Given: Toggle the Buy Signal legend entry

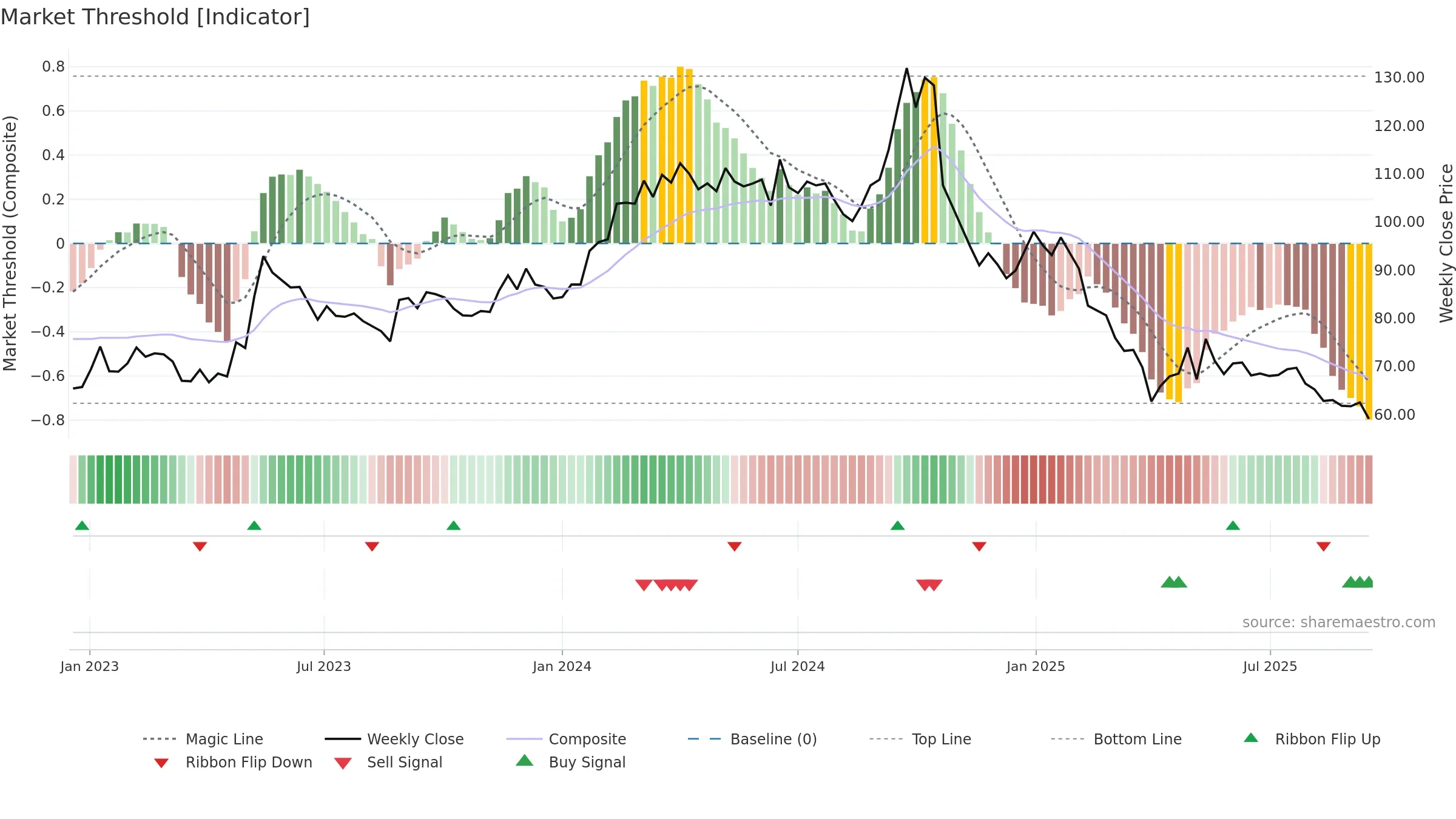Looking at the screenshot, I should coord(570,762).
